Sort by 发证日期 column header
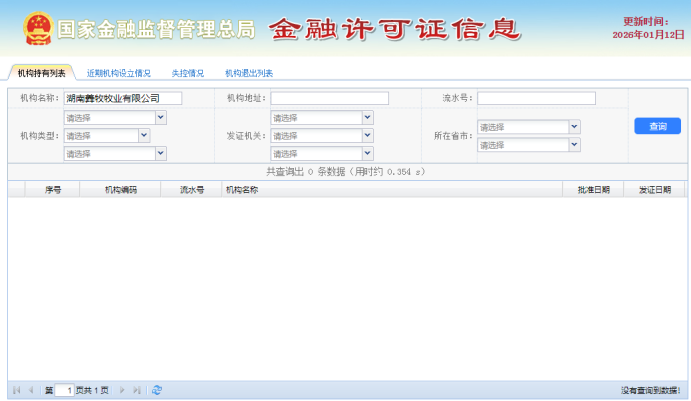The image size is (691, 401). [x=655, y=190]
